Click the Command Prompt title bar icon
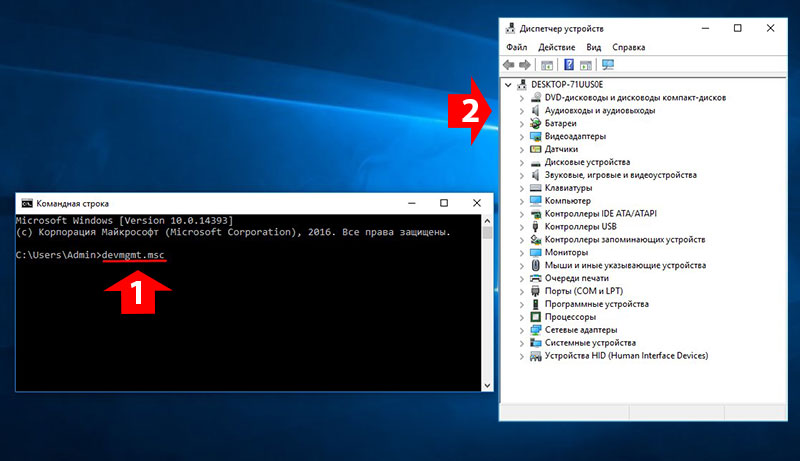This screenshot has height=461, width=800. 27,202
